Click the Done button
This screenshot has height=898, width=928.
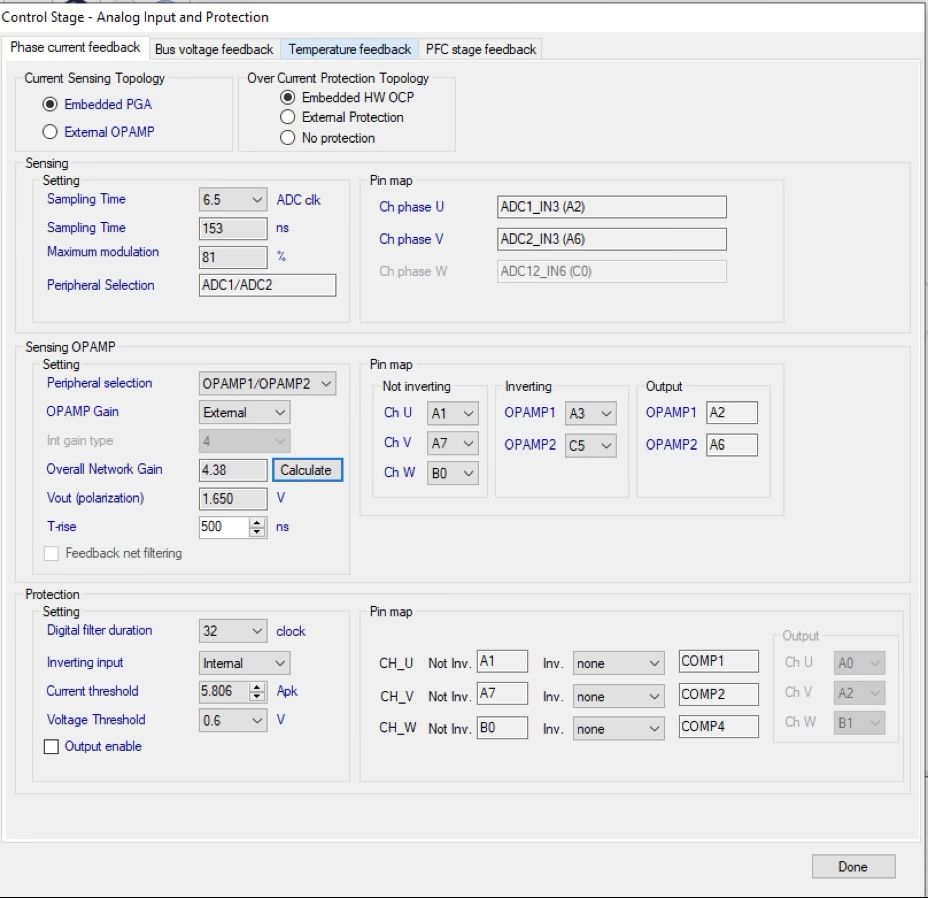click(853, 867)
